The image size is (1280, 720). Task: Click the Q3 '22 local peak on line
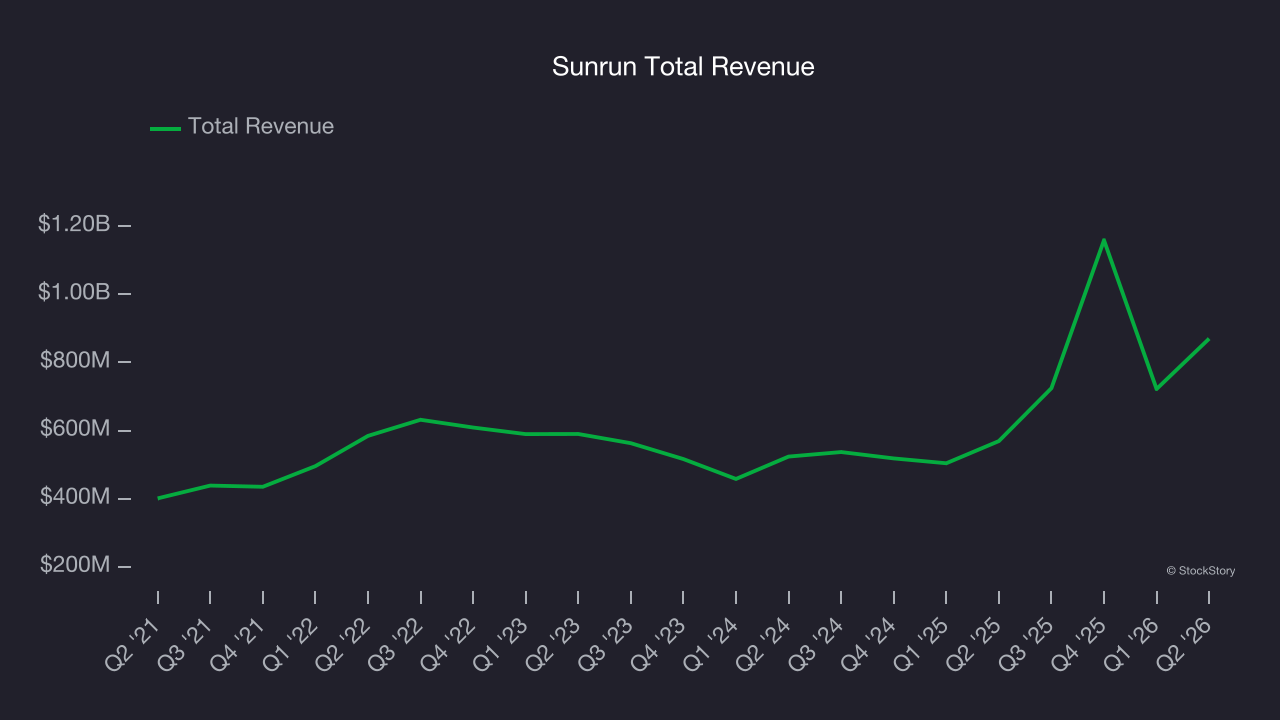pyautogui.click(x=421, y=420)
